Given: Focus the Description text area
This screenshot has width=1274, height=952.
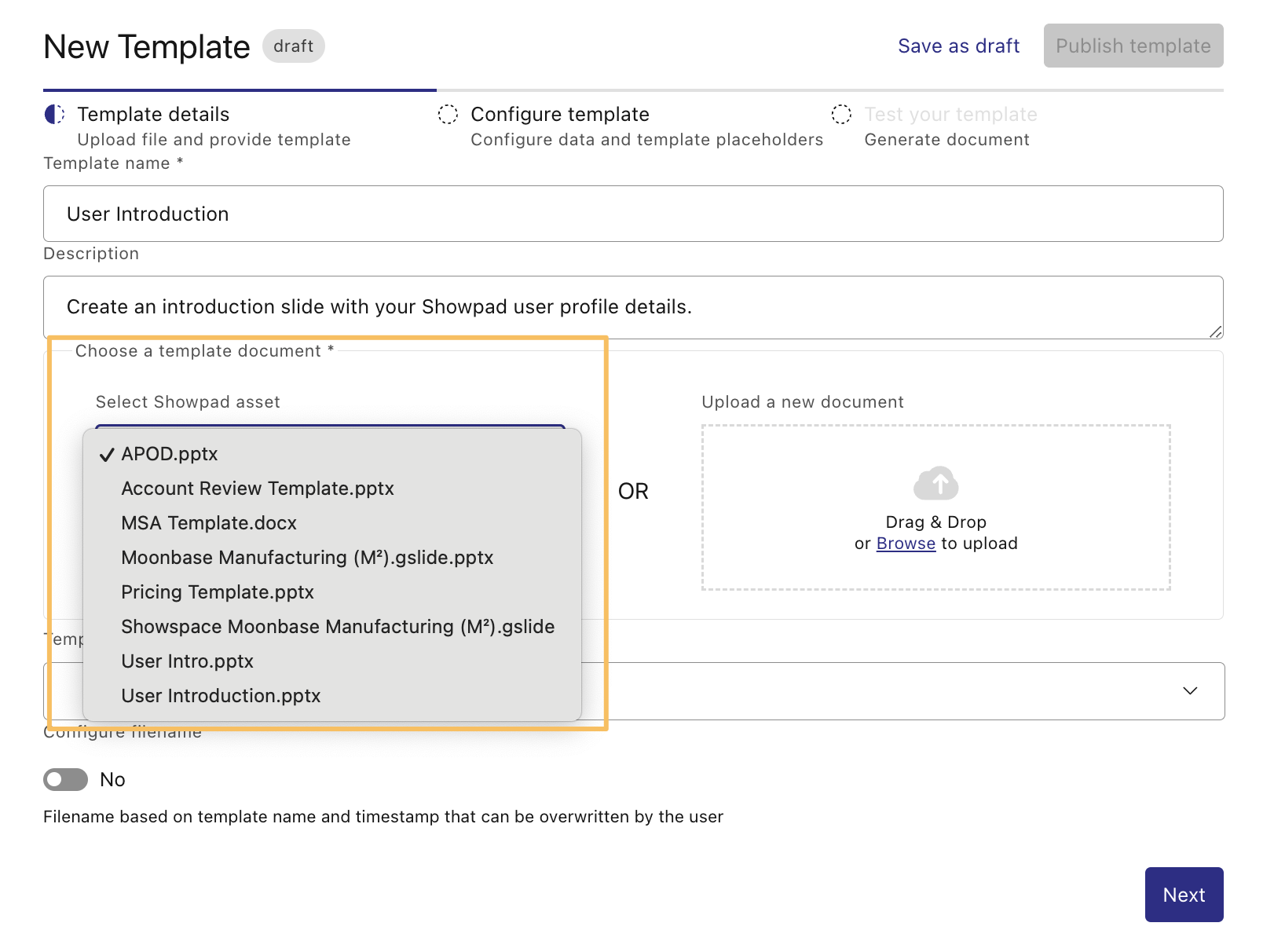Looking at the screenshot, I should click(x=633, y=307).
